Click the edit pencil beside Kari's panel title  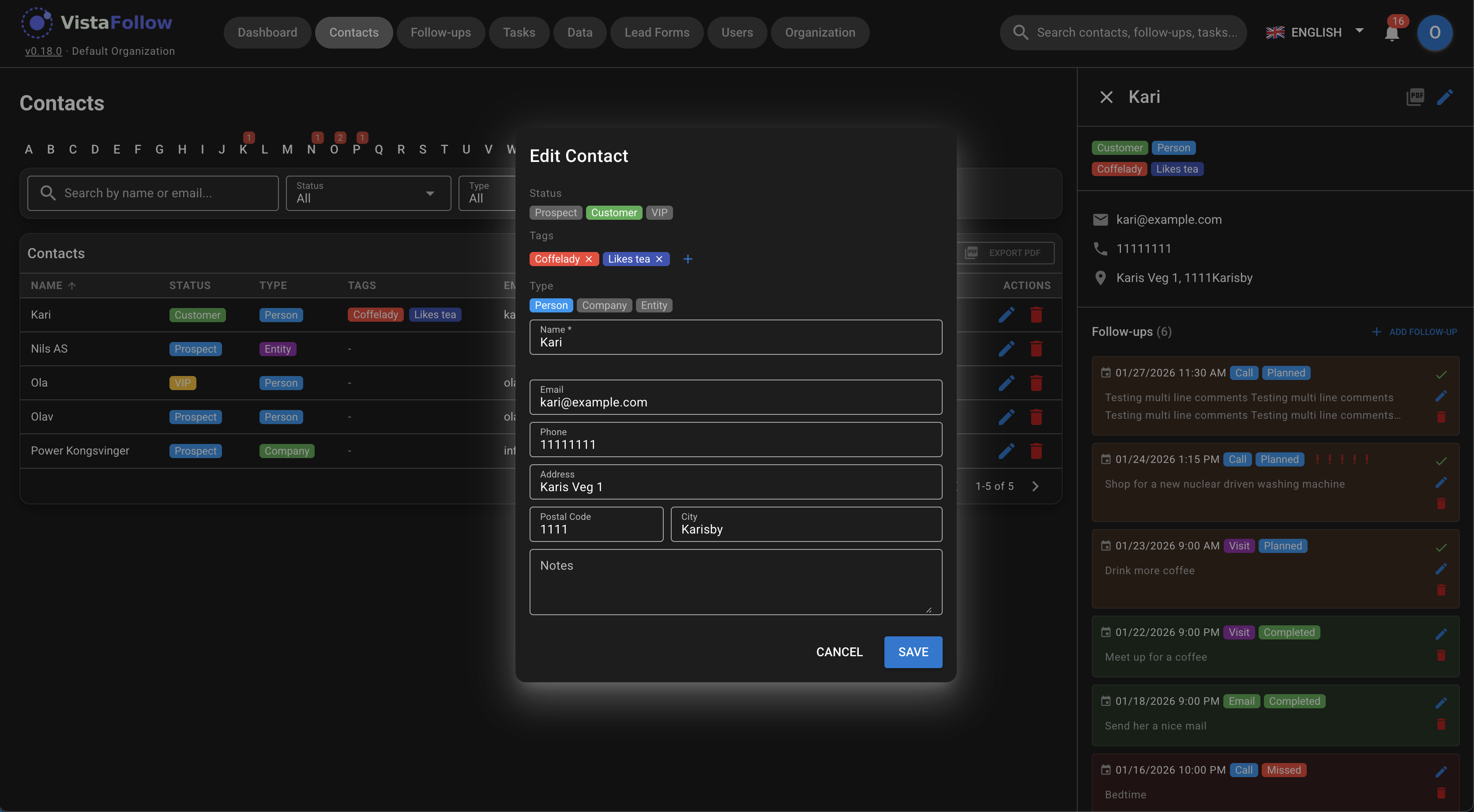click(x=1446, y=97)
